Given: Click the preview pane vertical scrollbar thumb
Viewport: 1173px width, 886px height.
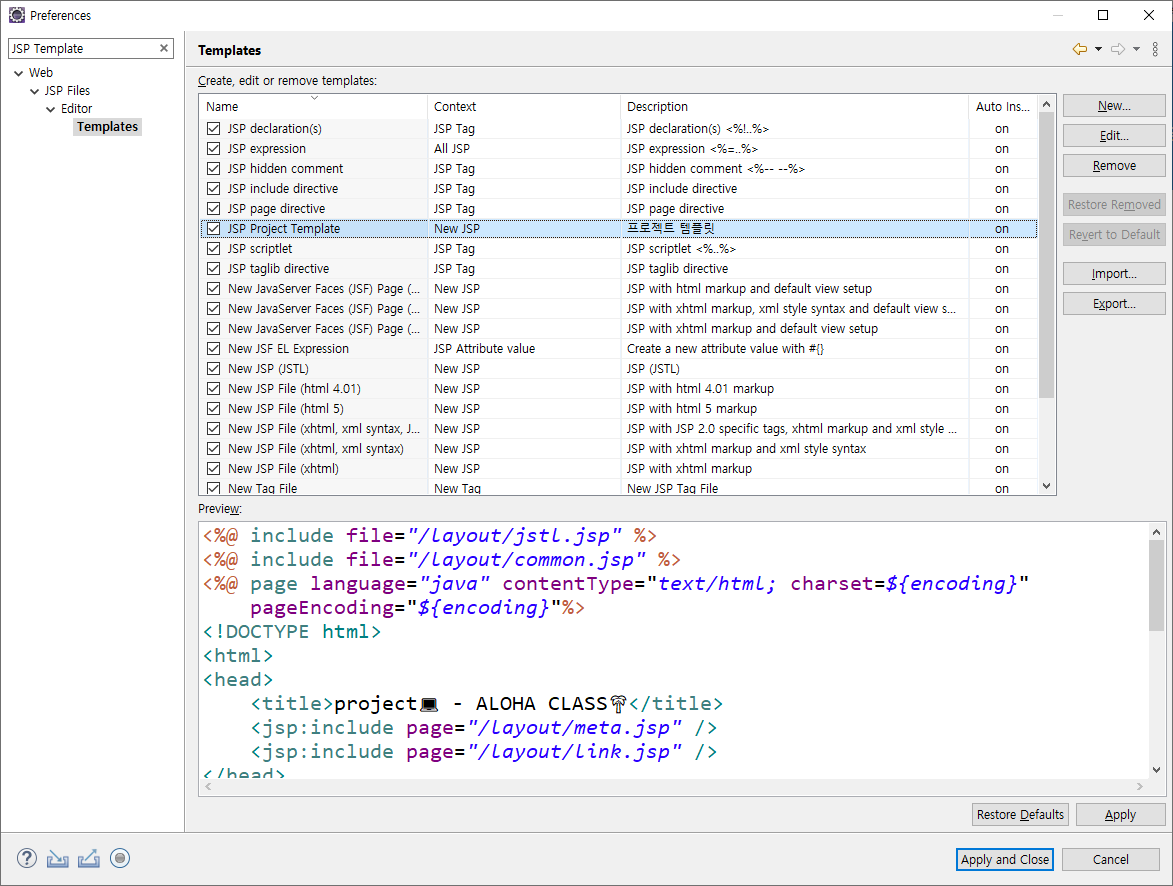Looking at the screenshot, I should click(x=1157, y=586).
